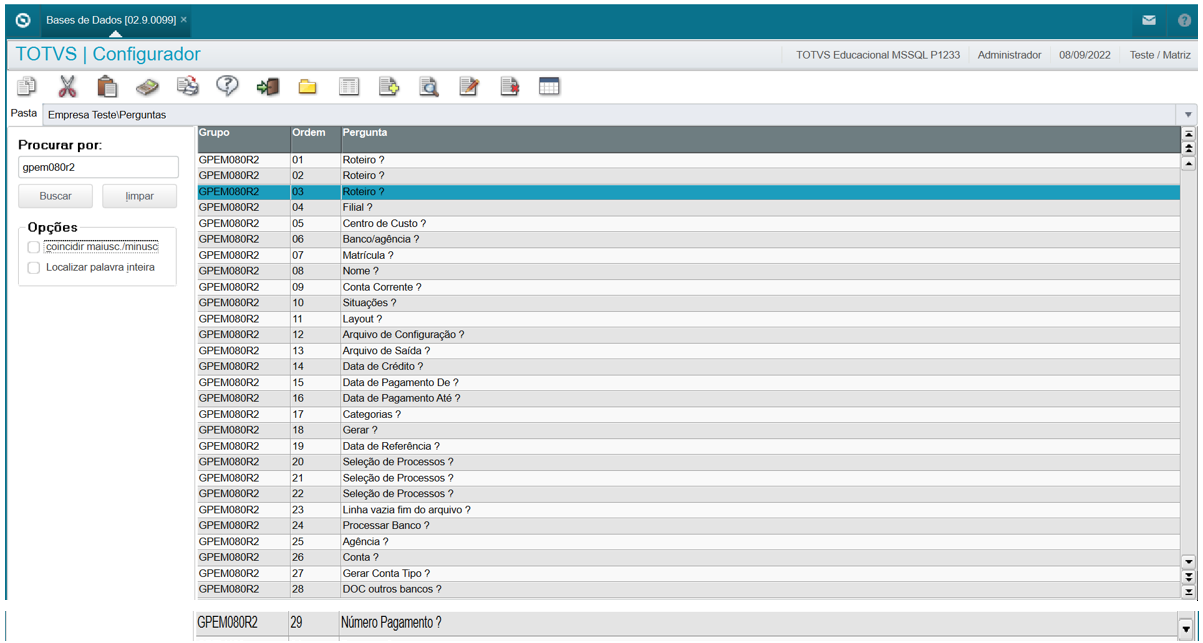Click the exit door icon

pyautogui.click(x=268, y=87)
